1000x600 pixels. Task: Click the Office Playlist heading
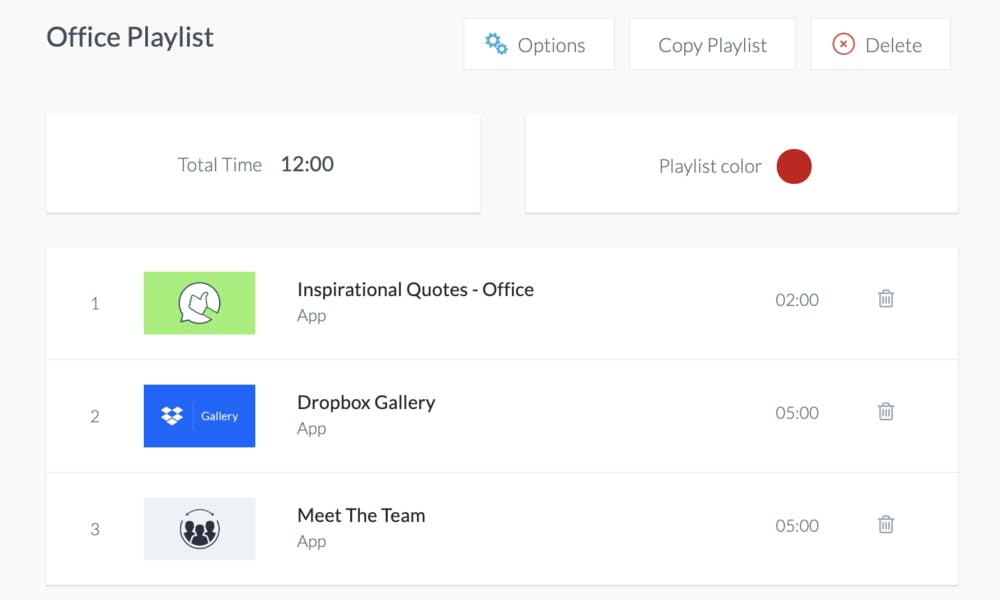[x=130, y=37]
